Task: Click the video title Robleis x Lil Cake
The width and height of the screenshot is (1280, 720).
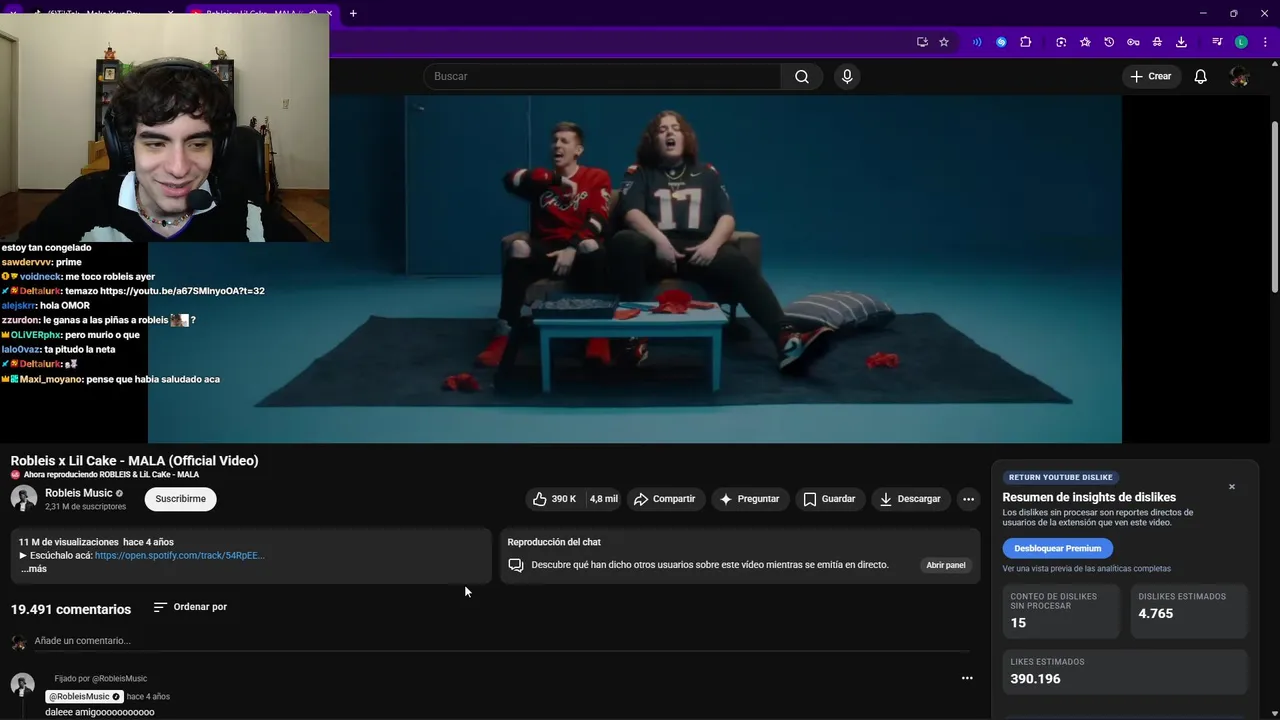Action: pos(135,461)
